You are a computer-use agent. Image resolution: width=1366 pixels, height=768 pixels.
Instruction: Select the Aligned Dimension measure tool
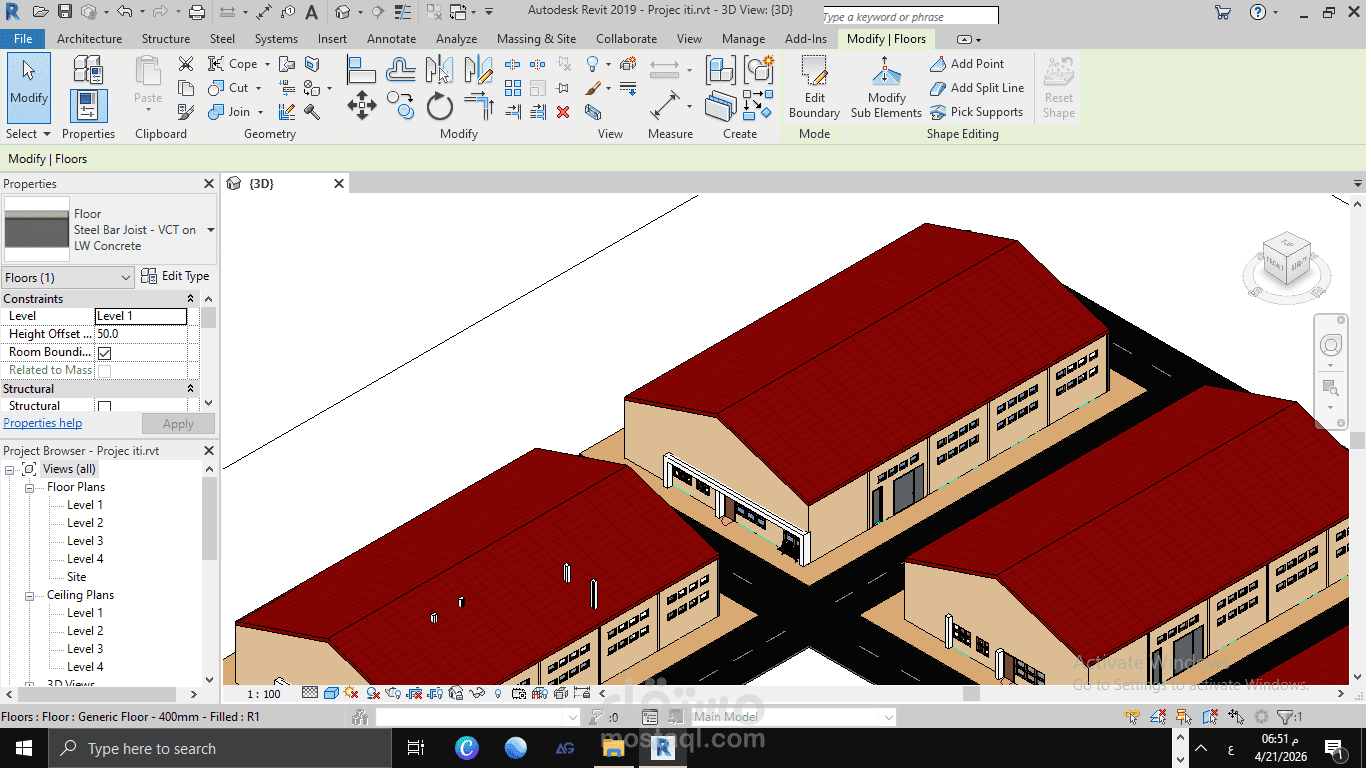pyautogui.click(x=665, y=106)
